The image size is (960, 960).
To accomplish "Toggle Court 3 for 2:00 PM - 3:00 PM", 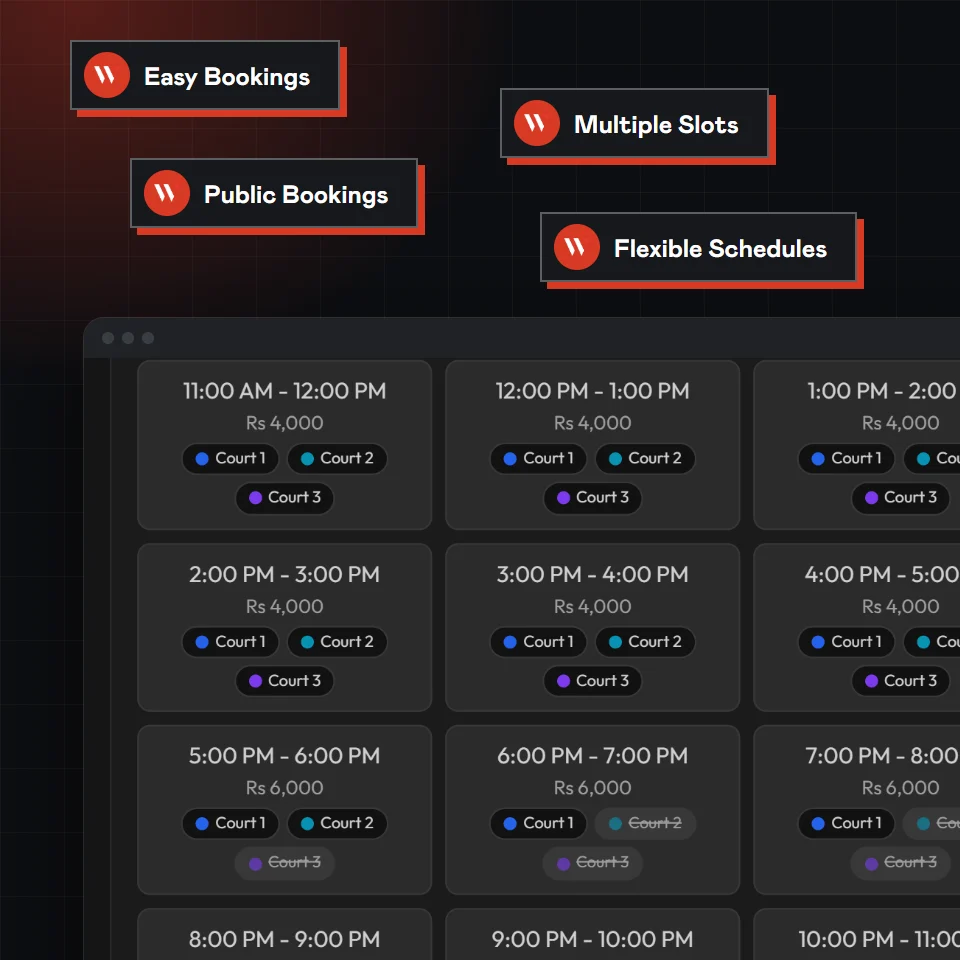I will pyautogui.click(x=285, y=681).
